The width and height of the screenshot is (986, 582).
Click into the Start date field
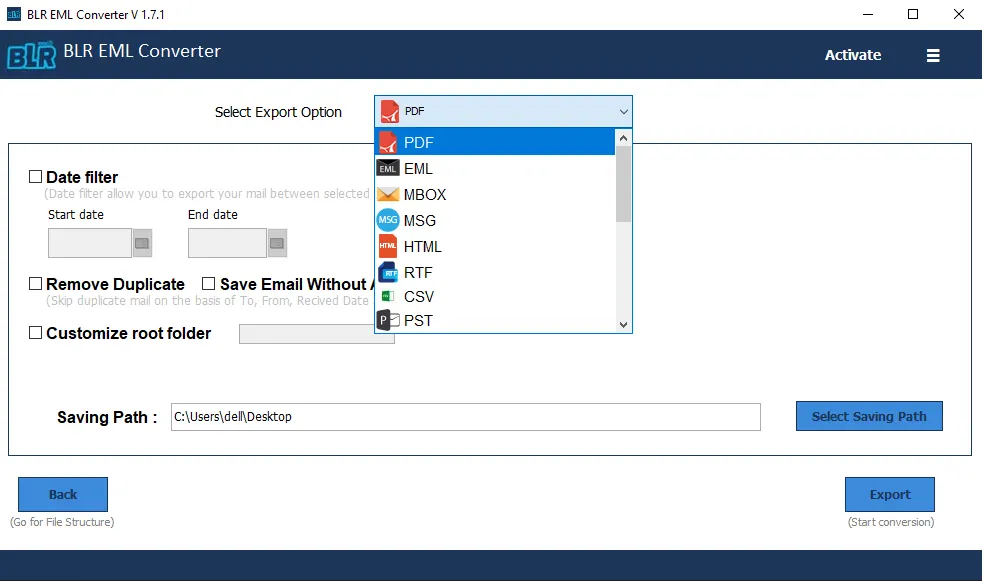tap(90, 243)
